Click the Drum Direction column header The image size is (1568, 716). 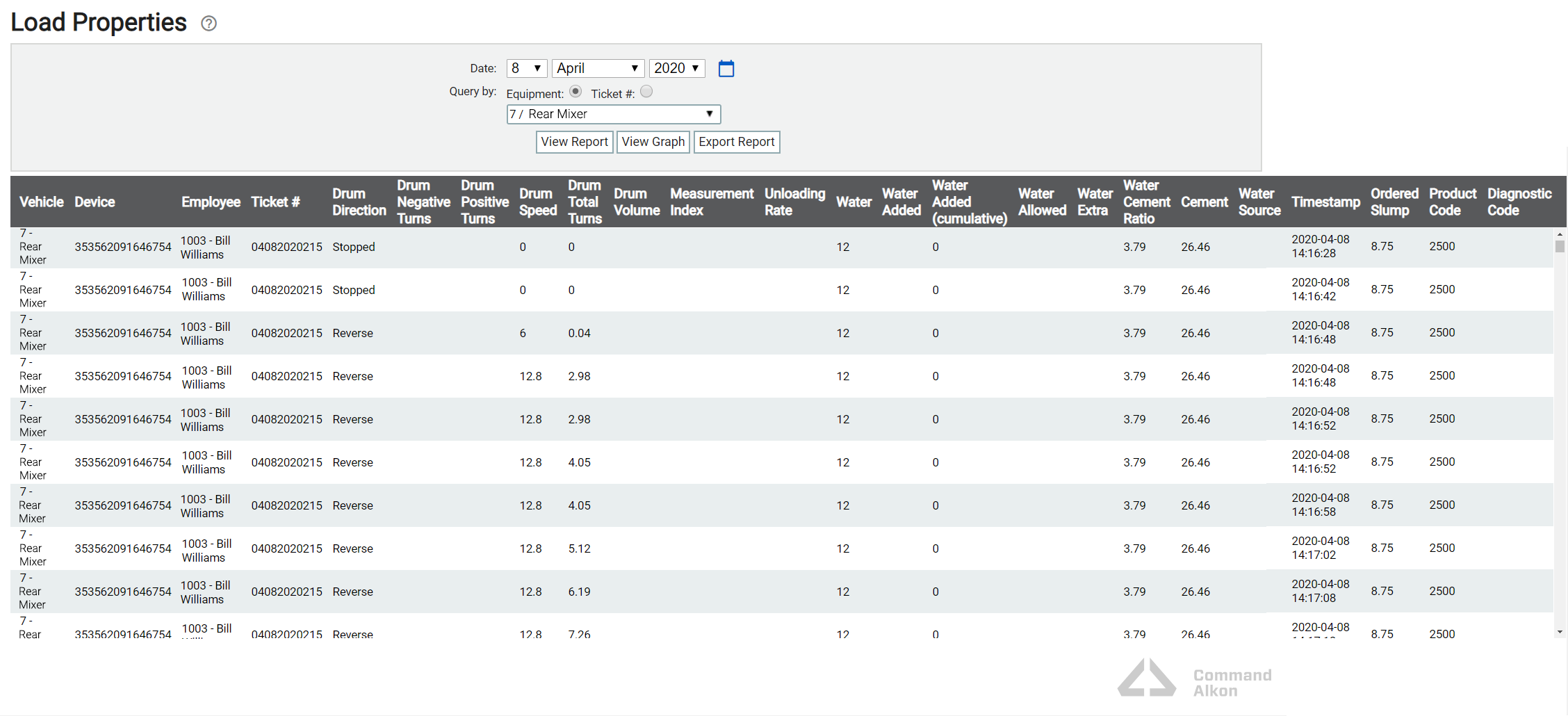click(359, 202)
